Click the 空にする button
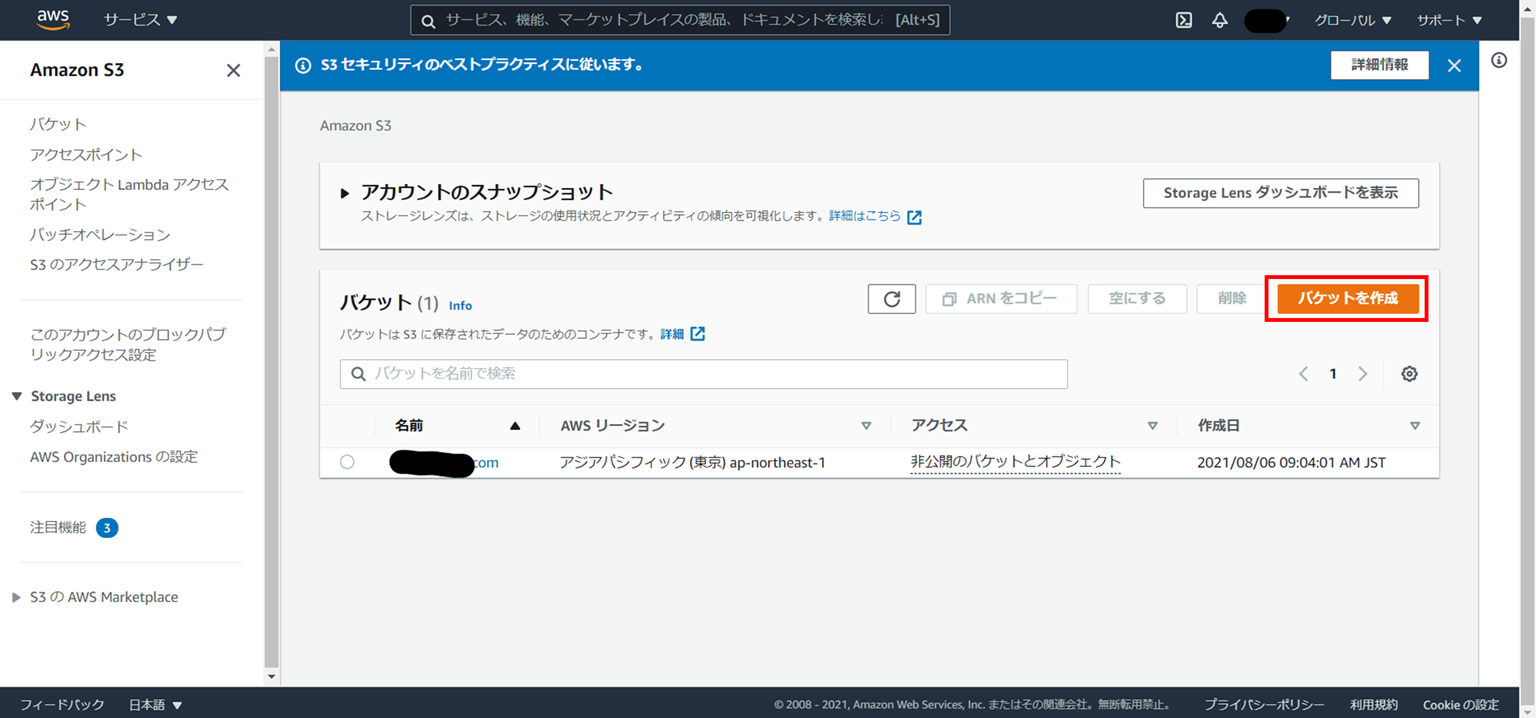The width and height of the screenshot is (1536, 718). (1137, 299)
